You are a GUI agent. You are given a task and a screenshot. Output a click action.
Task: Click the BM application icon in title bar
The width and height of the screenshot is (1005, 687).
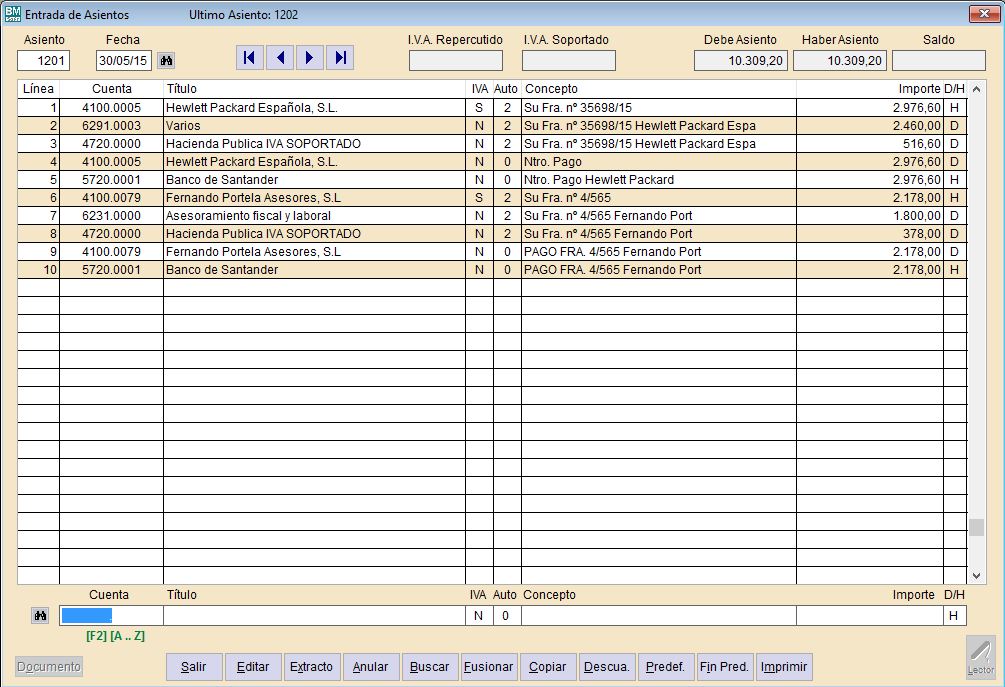[13, 14]
